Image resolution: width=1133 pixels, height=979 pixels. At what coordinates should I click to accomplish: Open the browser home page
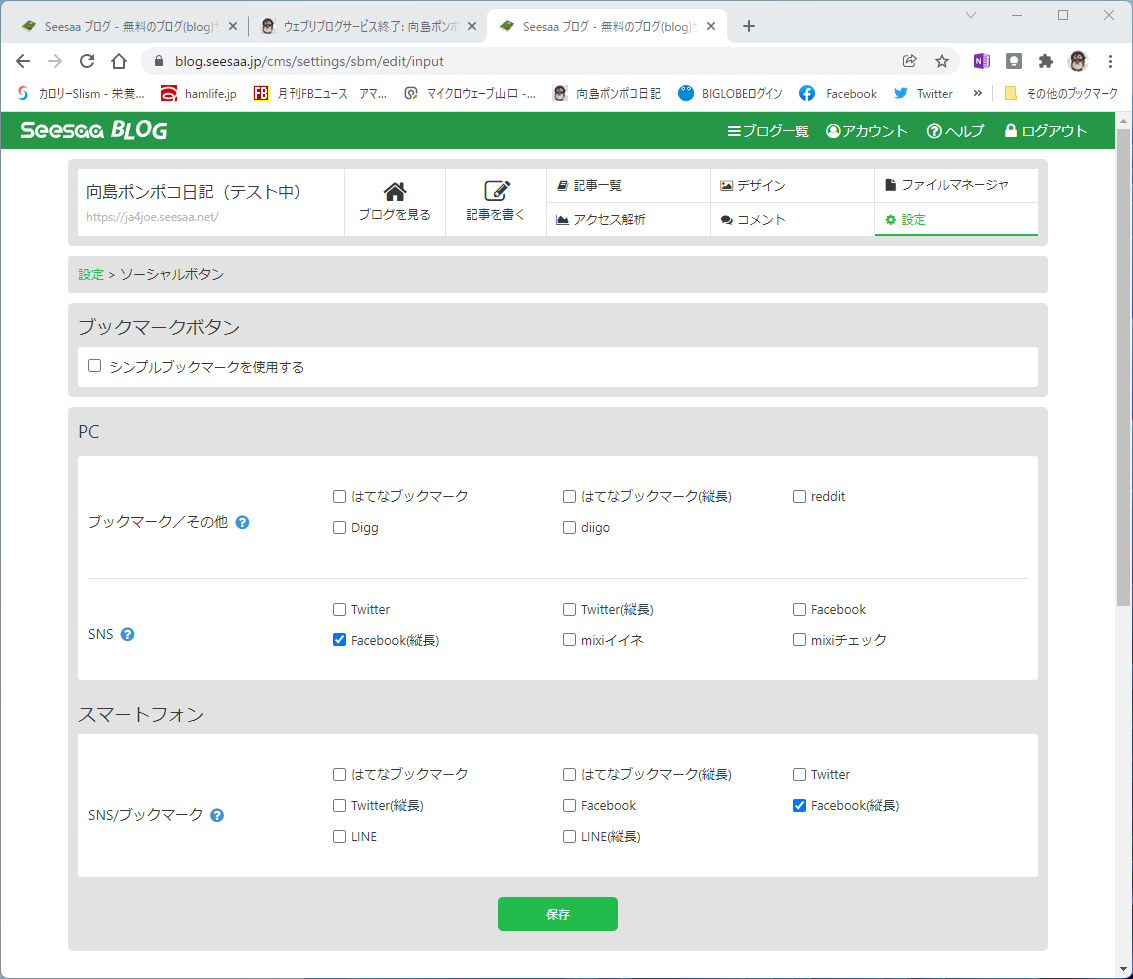click(x=119, y=61)
